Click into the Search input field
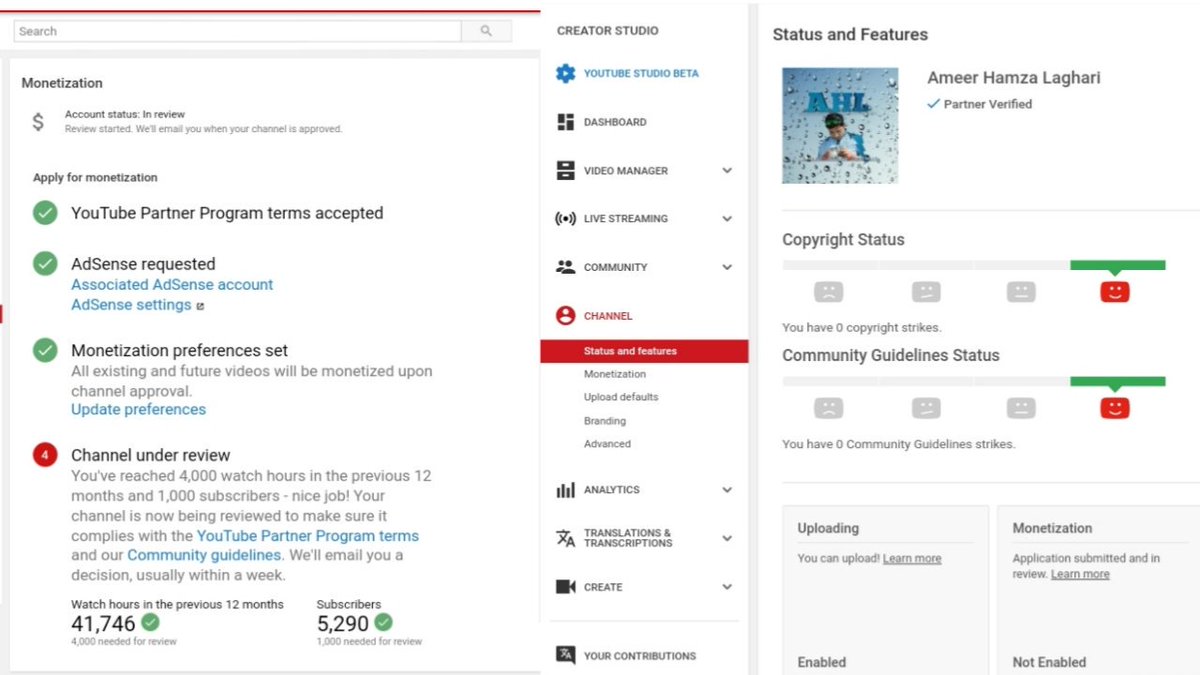Viewport: 1200px width, 675px height. [238, 31]
